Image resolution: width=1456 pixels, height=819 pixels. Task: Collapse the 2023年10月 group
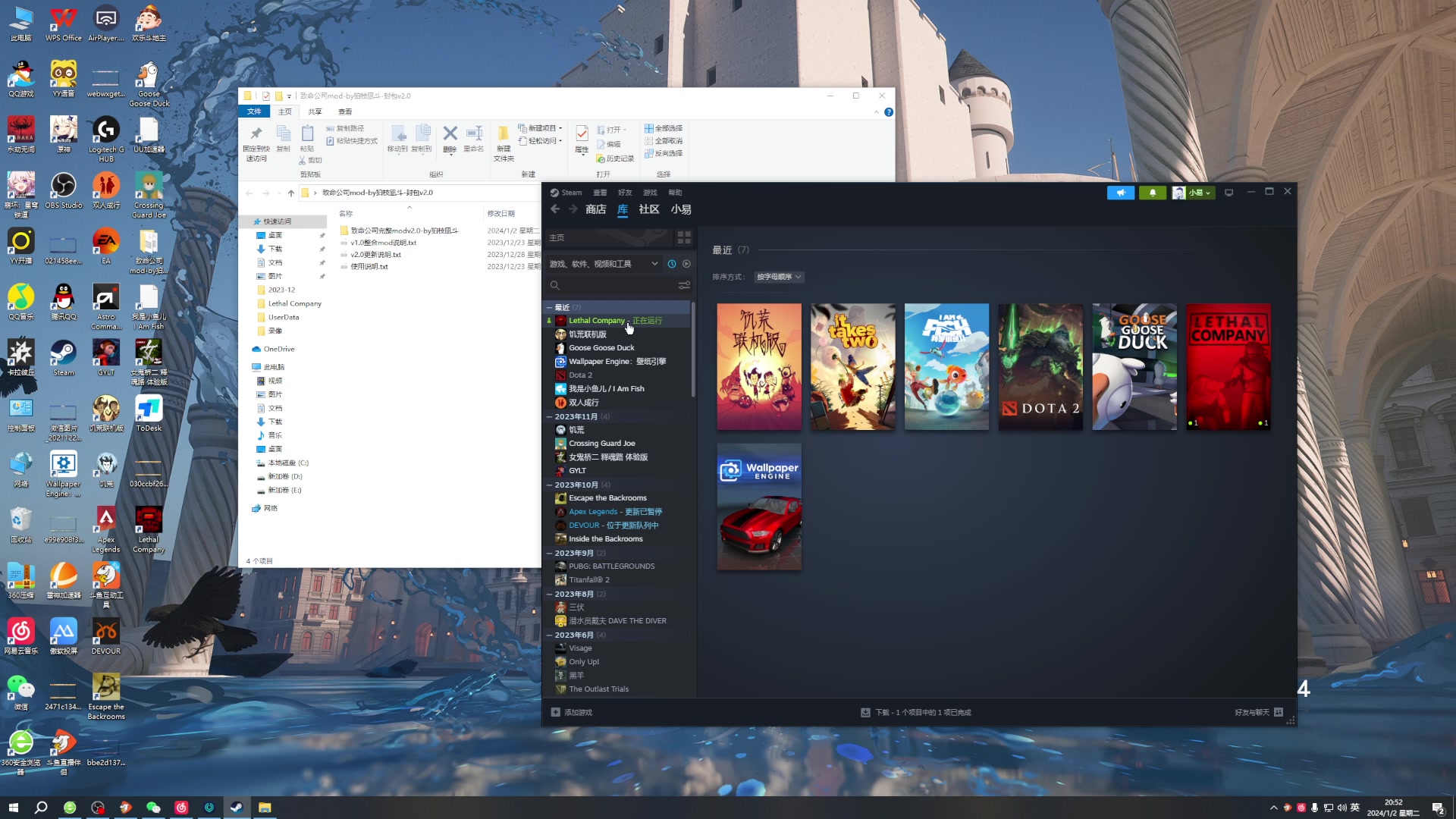point(549,485)
